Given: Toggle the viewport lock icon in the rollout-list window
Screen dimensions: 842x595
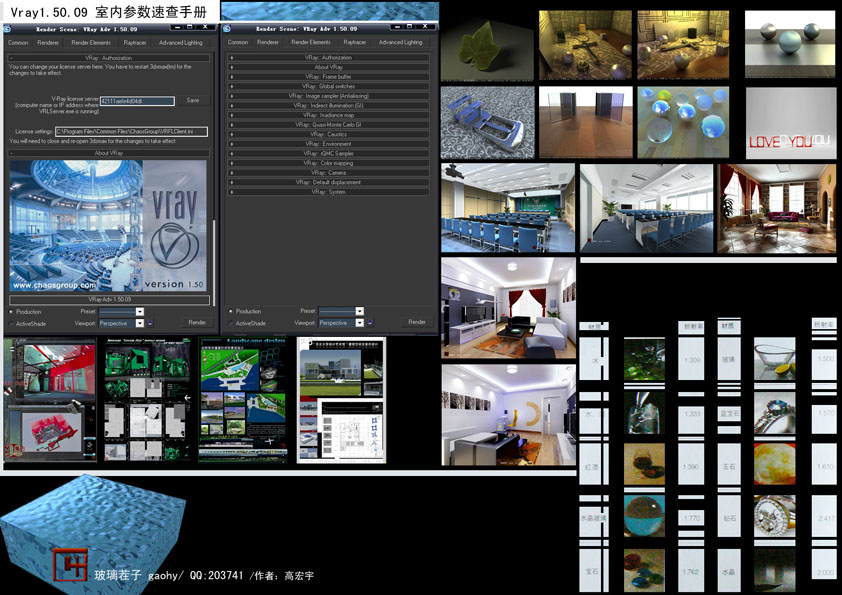Looking at the screenshot, I should (x=369, y=323).
